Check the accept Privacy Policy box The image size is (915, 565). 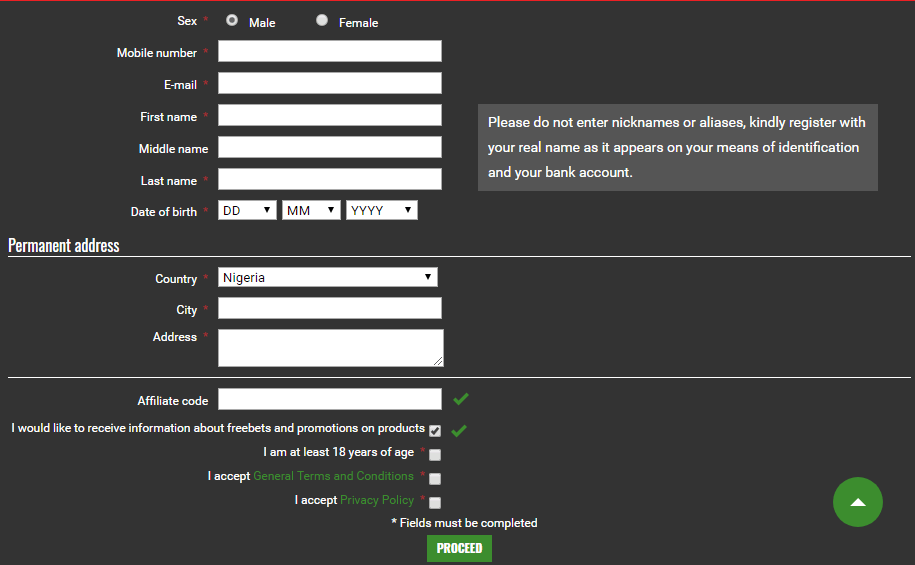pyautogui.click(x=435, y=503)
